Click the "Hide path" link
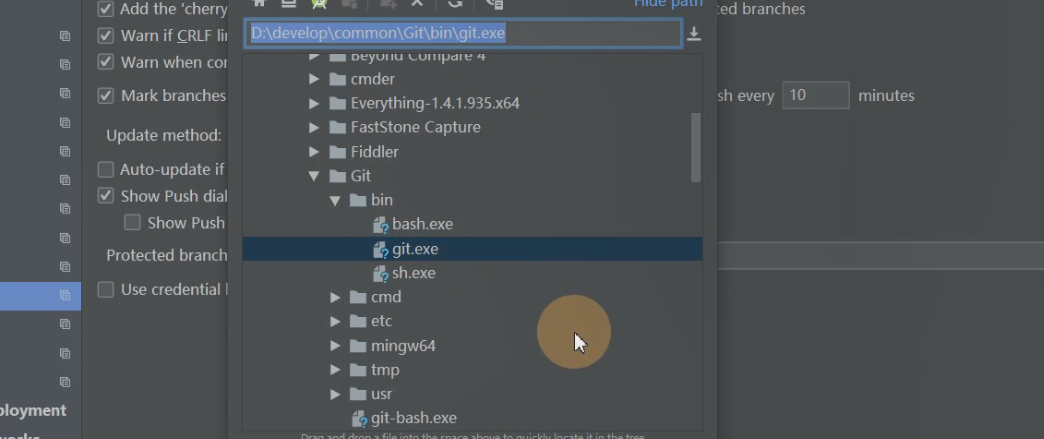 pyautogui.click(x=668, y=3)
